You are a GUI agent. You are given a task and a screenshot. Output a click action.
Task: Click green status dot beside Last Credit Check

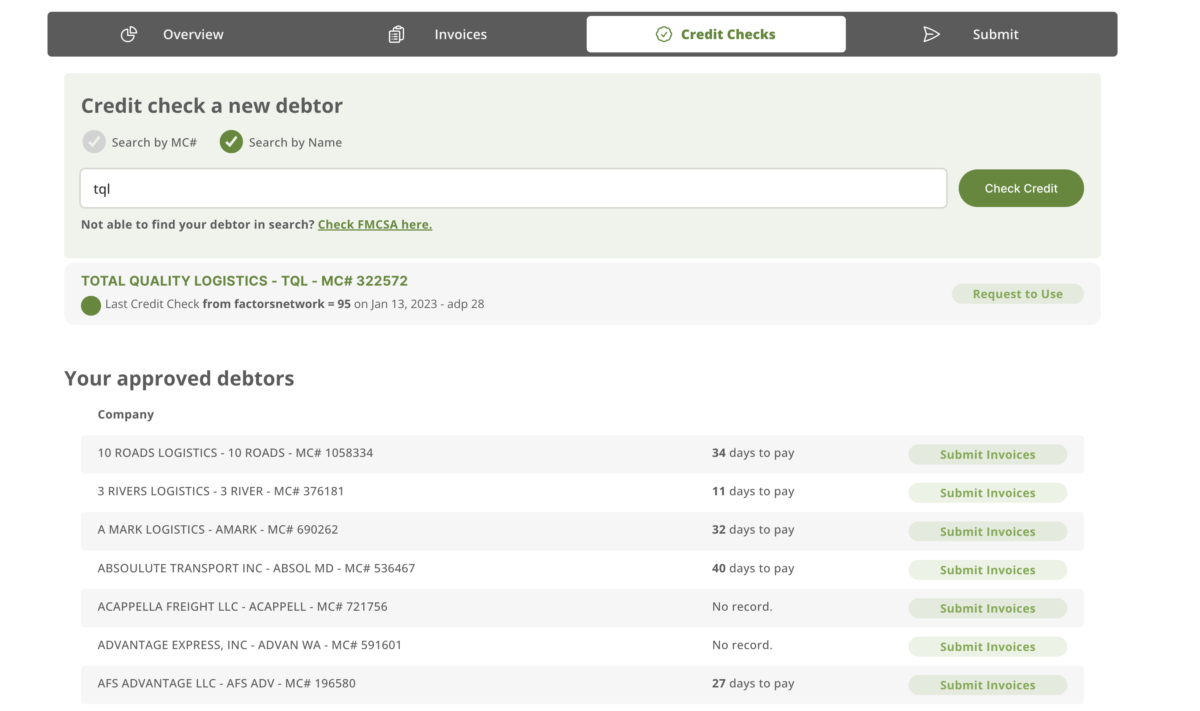(x=91, y=305)
